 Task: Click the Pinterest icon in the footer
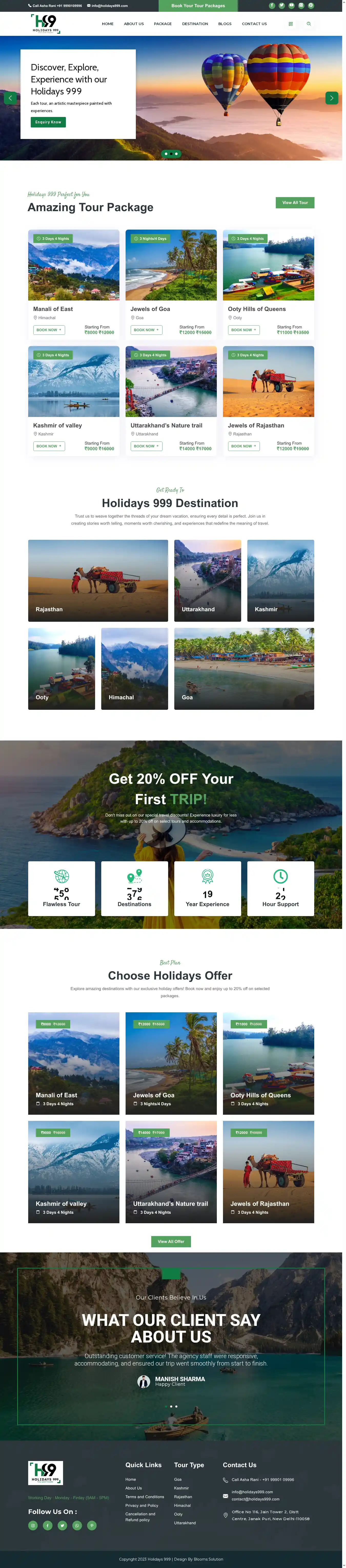tap(91, 1526)
